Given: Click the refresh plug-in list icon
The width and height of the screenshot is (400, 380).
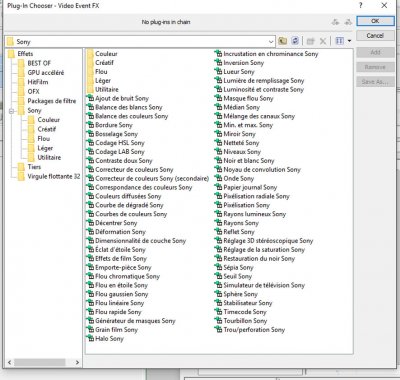Looking at the screenshot, I should coord(295,41).
